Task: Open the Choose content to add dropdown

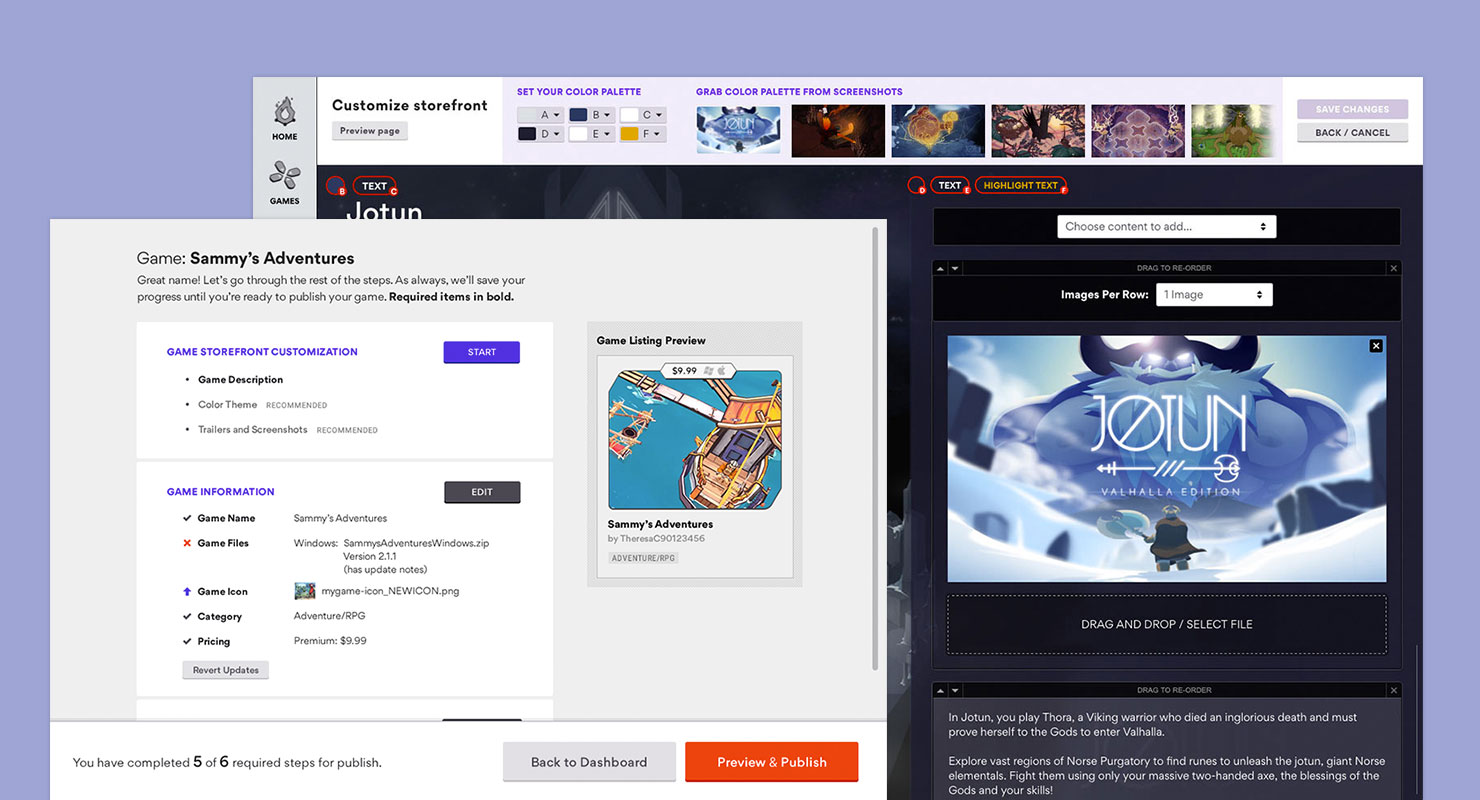Action: [1166, 227]
